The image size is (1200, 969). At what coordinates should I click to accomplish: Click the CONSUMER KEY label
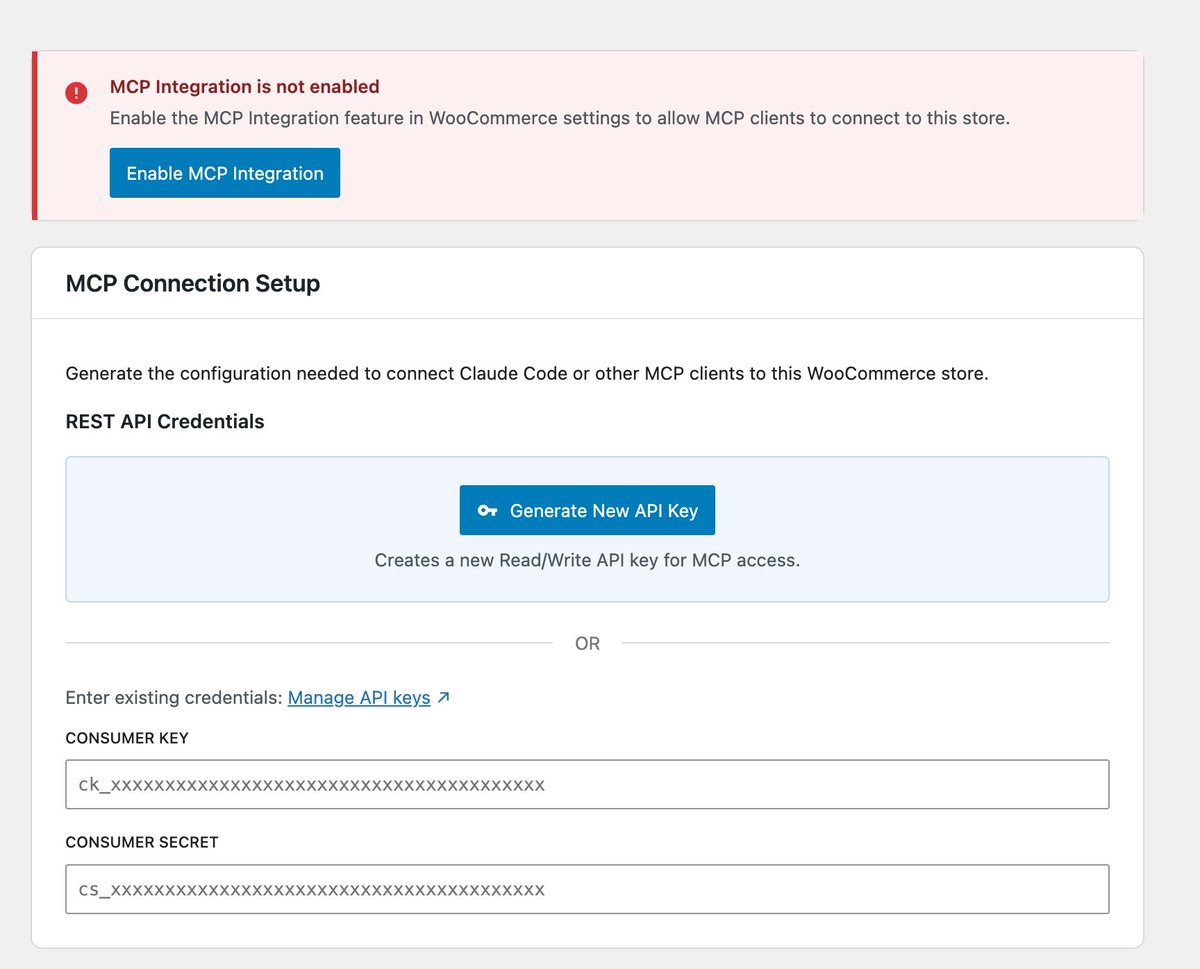(127, 738)
